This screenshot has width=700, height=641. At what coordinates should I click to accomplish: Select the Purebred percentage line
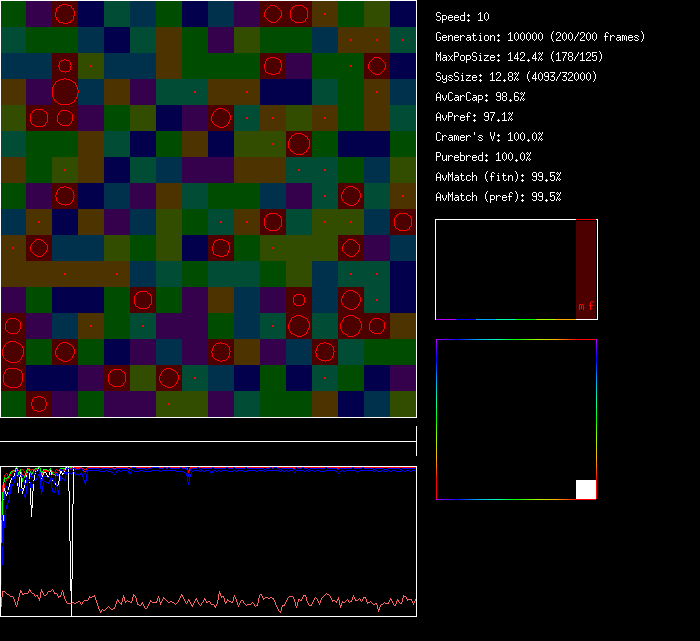pos(484,157)
